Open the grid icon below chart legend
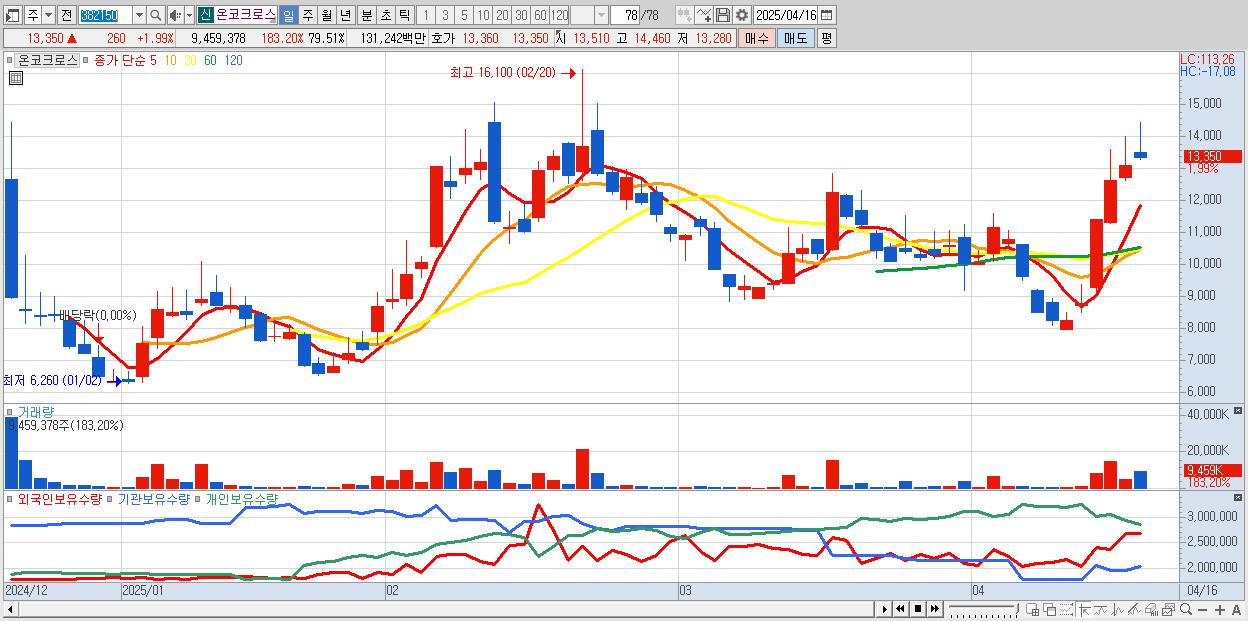Viewport: 1248px width, 621px height. click(15, 76)
